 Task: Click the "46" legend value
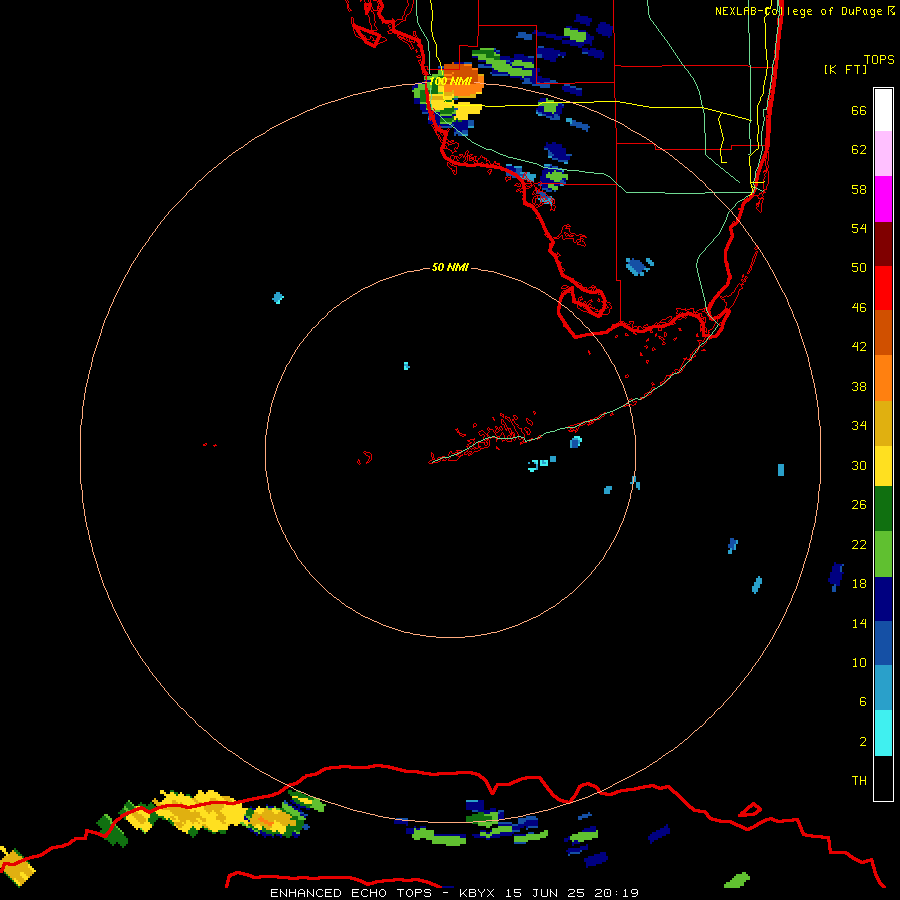coord(859,308)
